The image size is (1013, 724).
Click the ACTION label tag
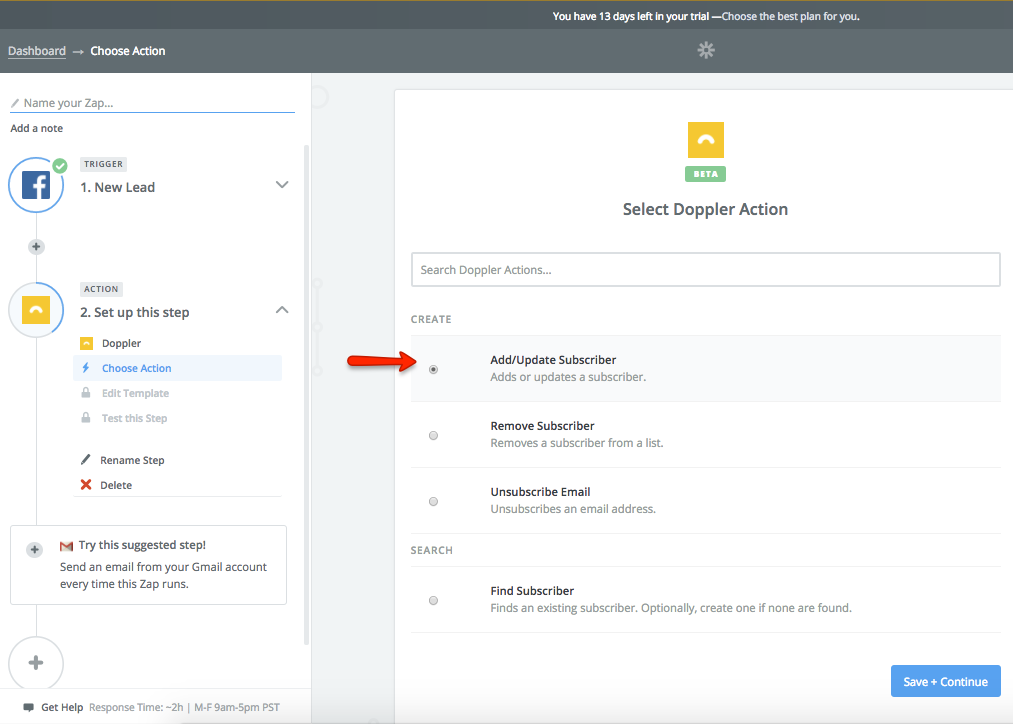coord(101,289)
